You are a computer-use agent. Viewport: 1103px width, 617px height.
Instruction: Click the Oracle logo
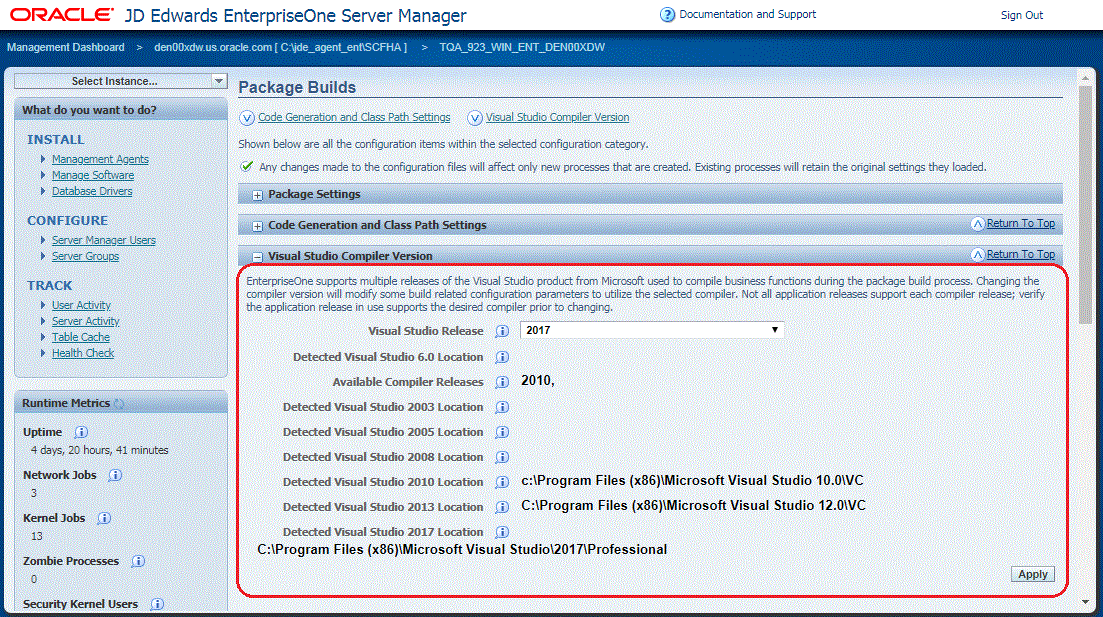pyautogui.click(x=61, y=15)
